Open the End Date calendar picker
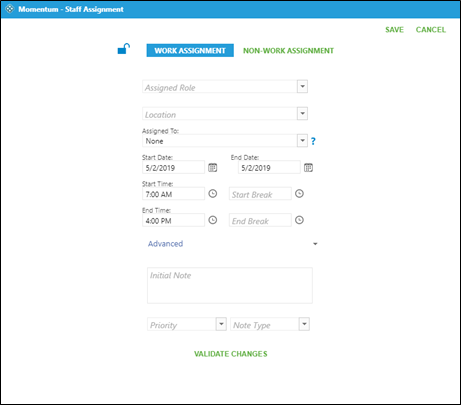Image resolution: width=461 pixels, height=405 pixels. [308, 168]
